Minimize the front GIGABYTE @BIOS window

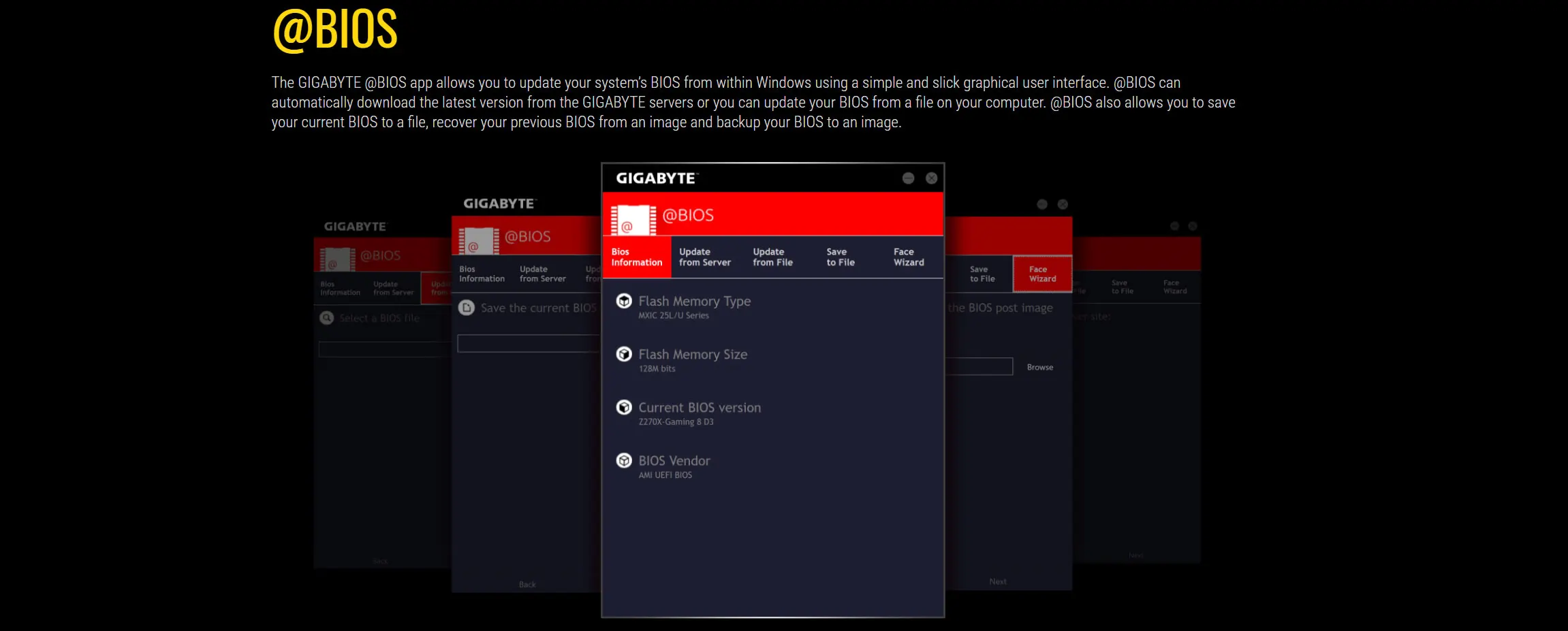point(908,178)
